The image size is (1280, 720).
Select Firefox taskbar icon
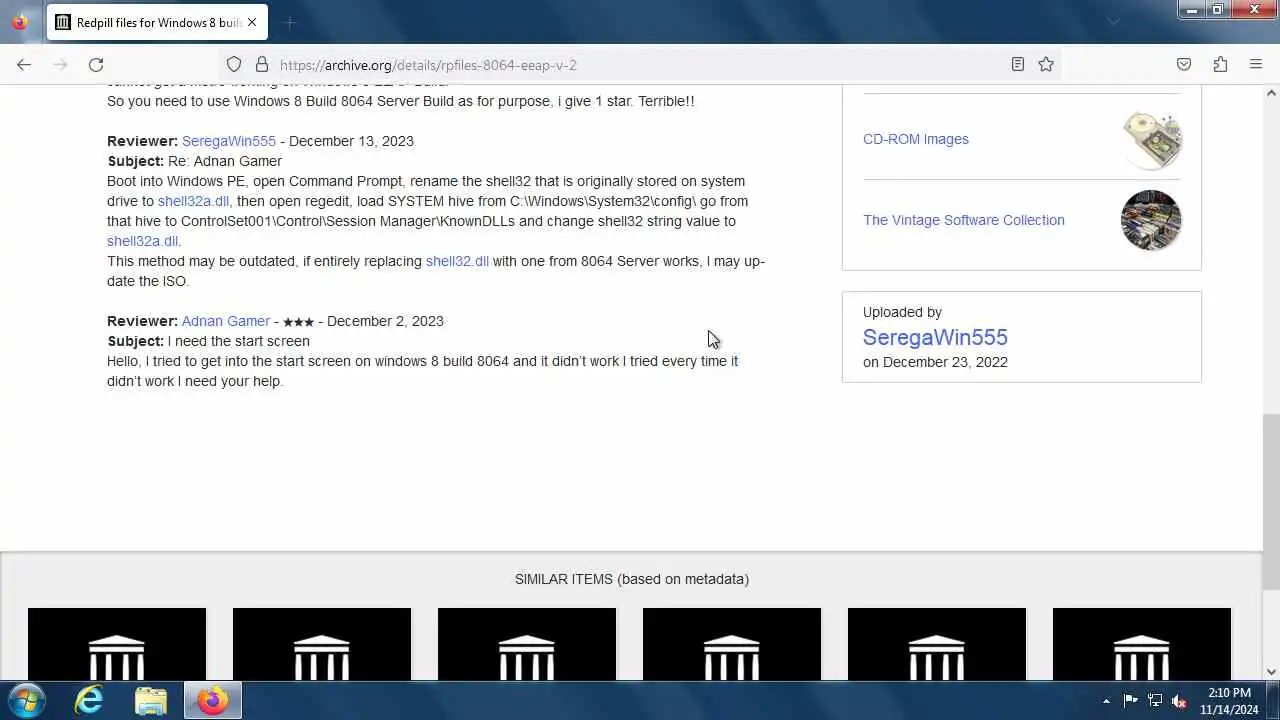(x=212, y=700)
